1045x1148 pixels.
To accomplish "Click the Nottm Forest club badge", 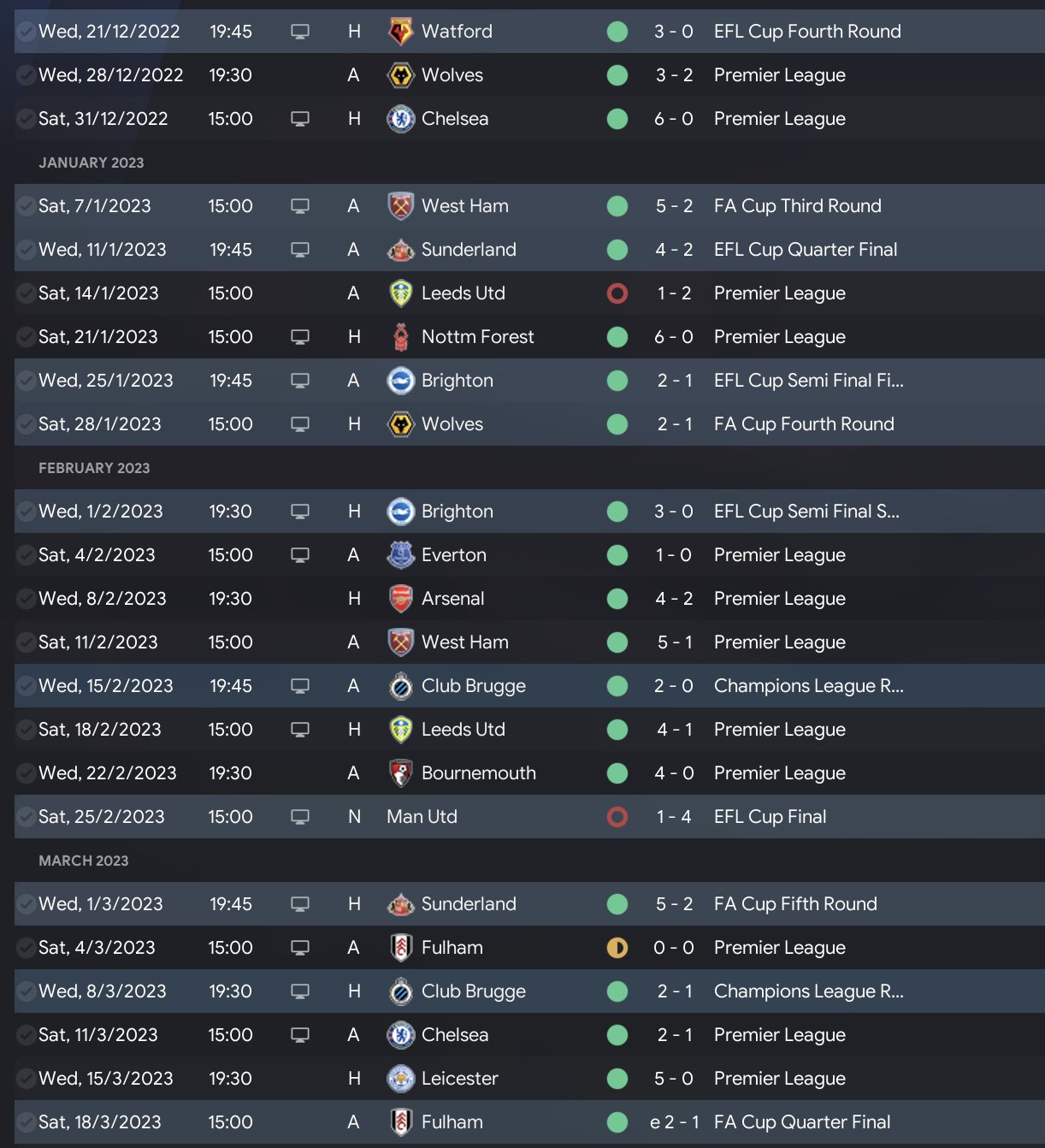I will coord(400,337).
